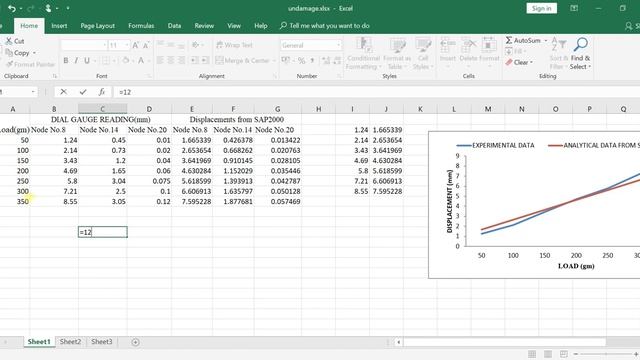Click Decrease Decimal icon
The width and height of the screenshot is (640, 360).
pos(337,60)
